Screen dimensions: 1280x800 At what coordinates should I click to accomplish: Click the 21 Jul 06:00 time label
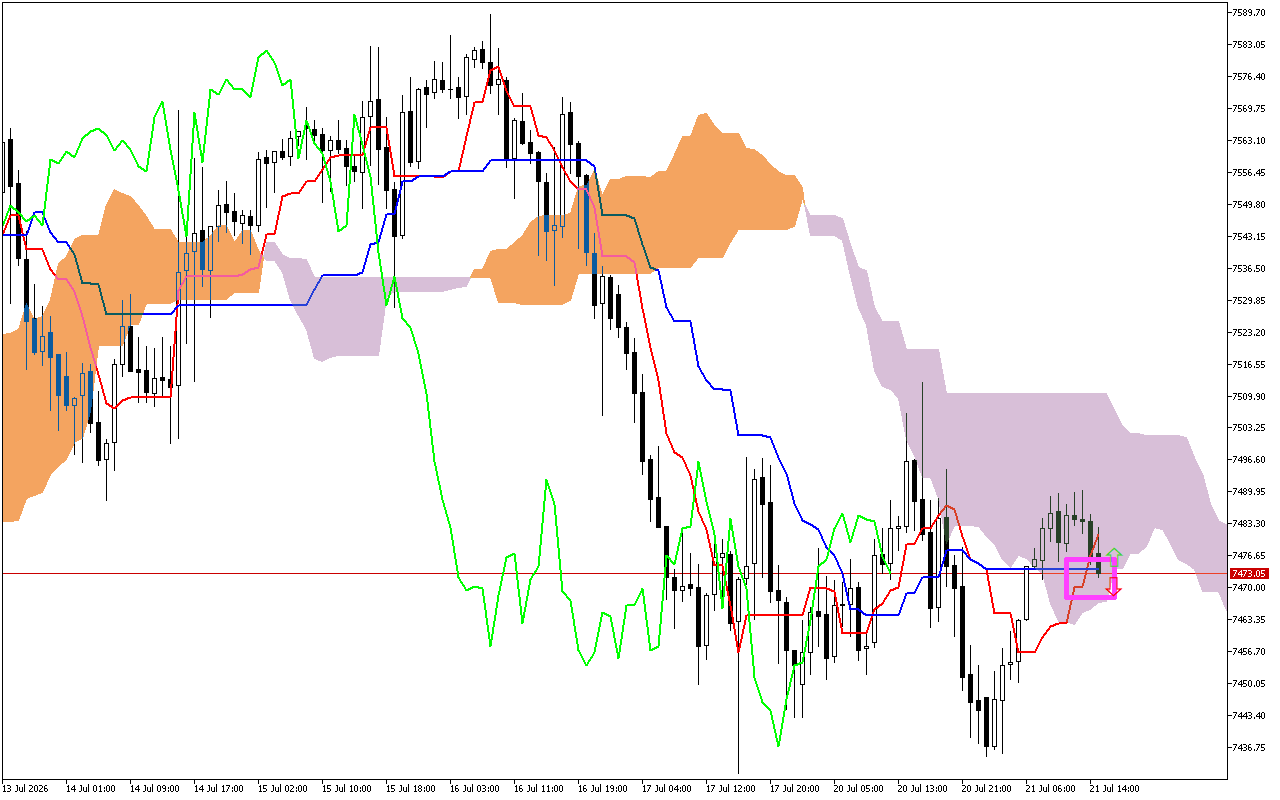tap(1051, 789)
